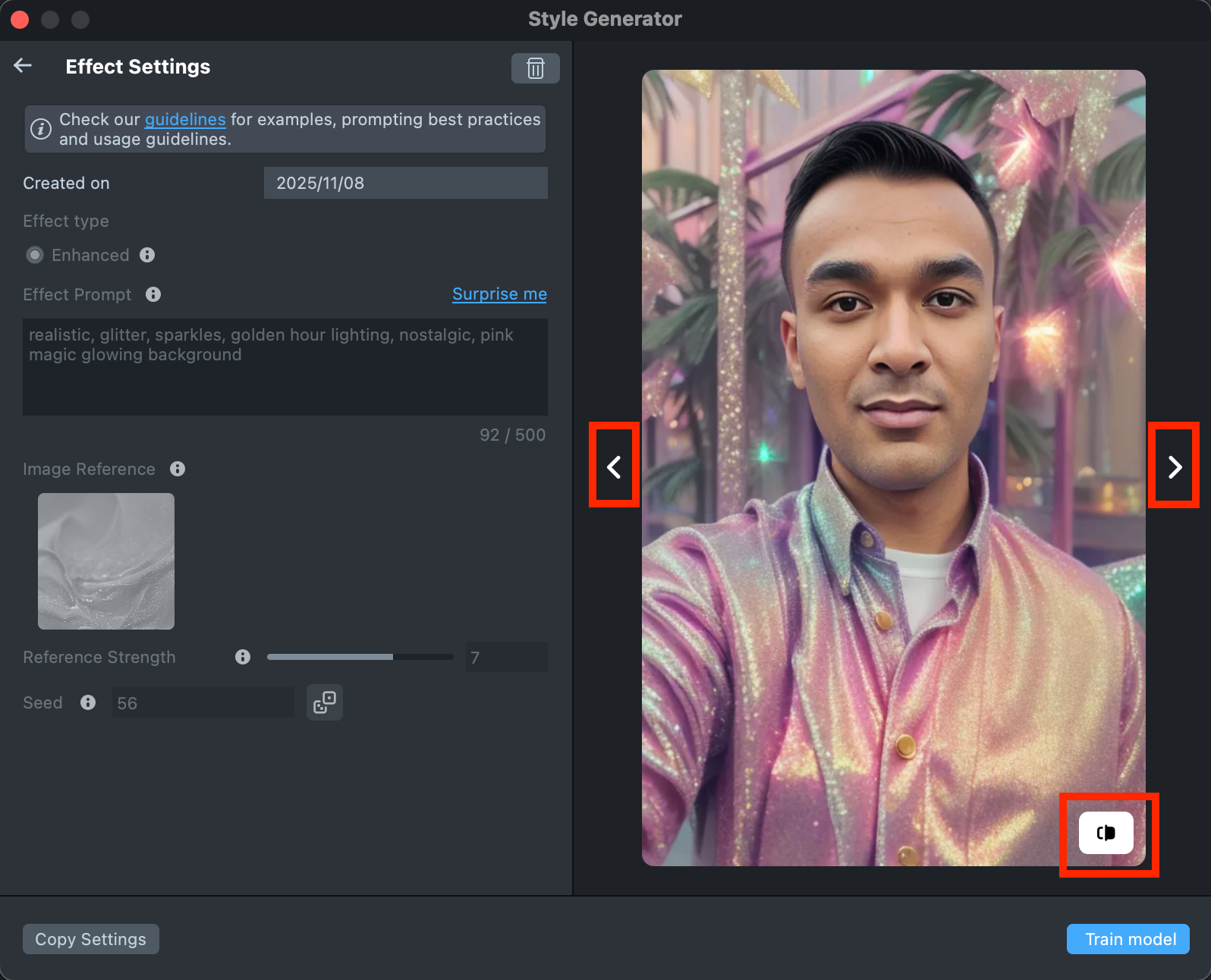The width and height of the screenshot is (1211, 980).
Task: Click the Image Reference info icon
Action: coord(178,469)
